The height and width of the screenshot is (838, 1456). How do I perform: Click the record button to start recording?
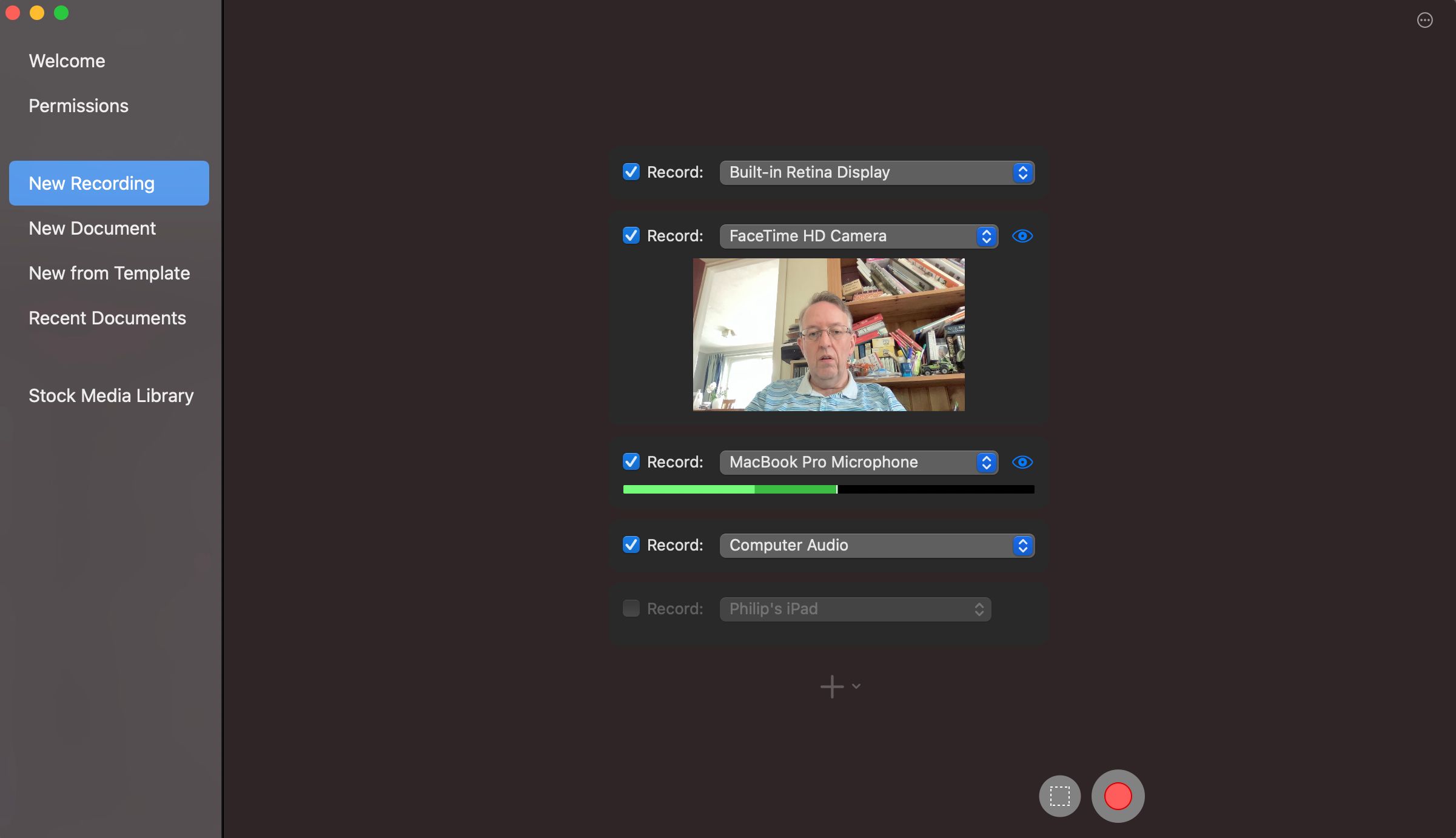(1118, 795)
